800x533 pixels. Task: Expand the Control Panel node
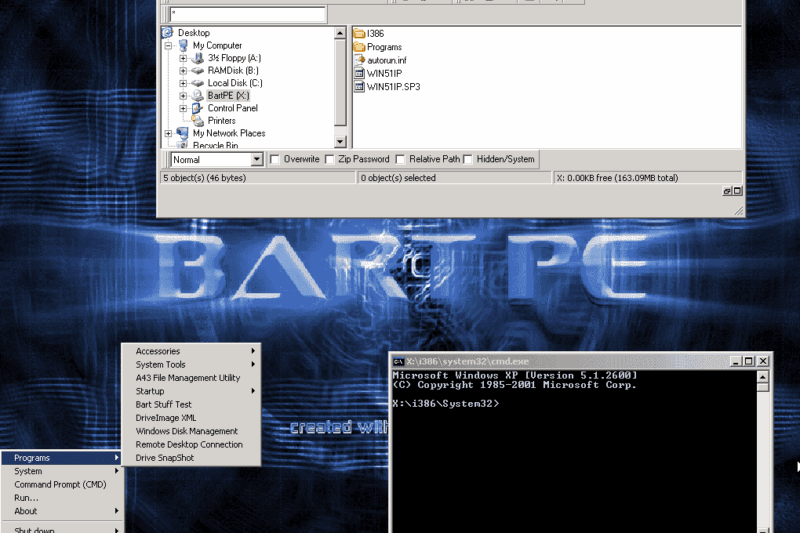pyautogui.click(x=183, y=108)
